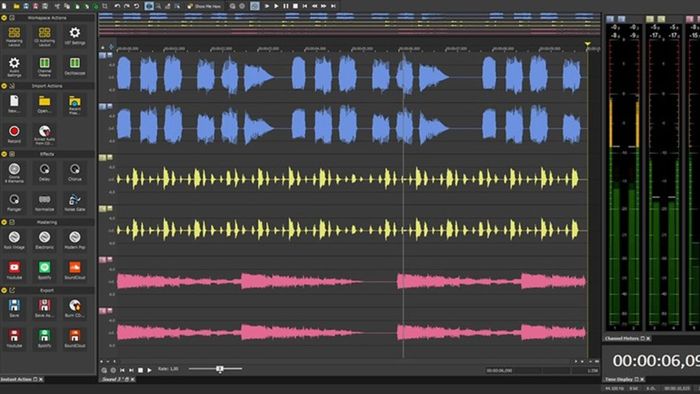Start recording with the Record action
The width and height of the screenshot is (700, 394).
[x=14, y=134]
